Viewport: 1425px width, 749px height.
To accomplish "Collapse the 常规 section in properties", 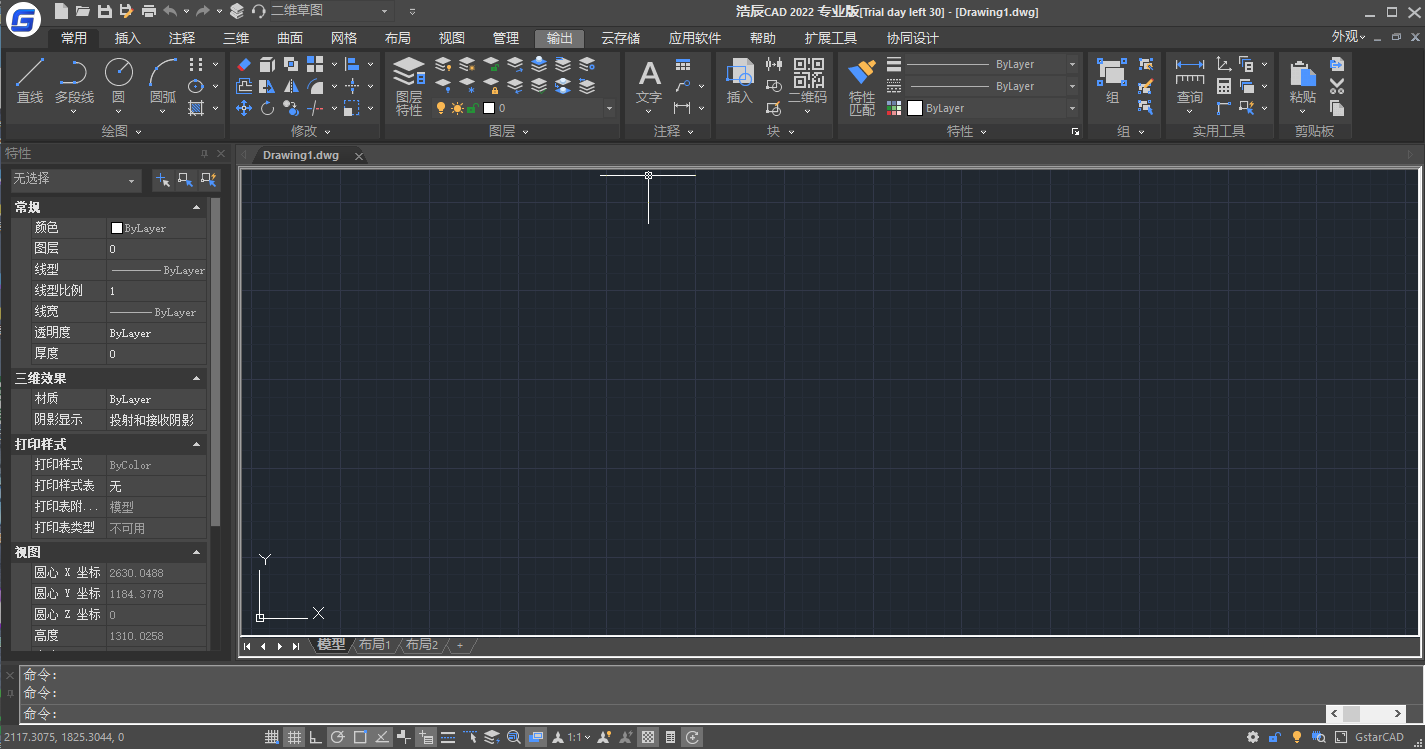I will tap(196, 207).
